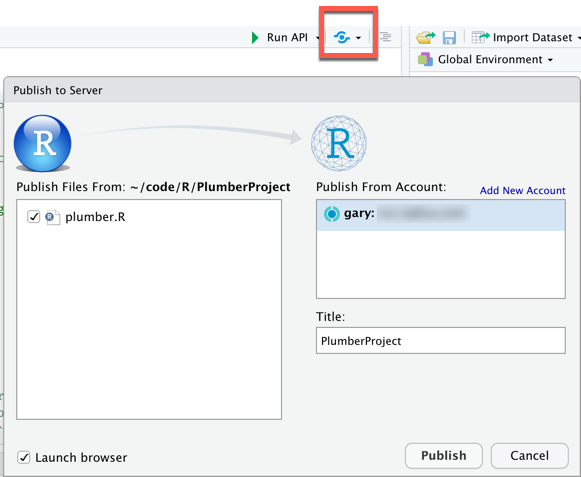The height and width of the screenshot is (477, 581).
Task: Click the green Run API play icon
Action: click(x=255, y=37)
